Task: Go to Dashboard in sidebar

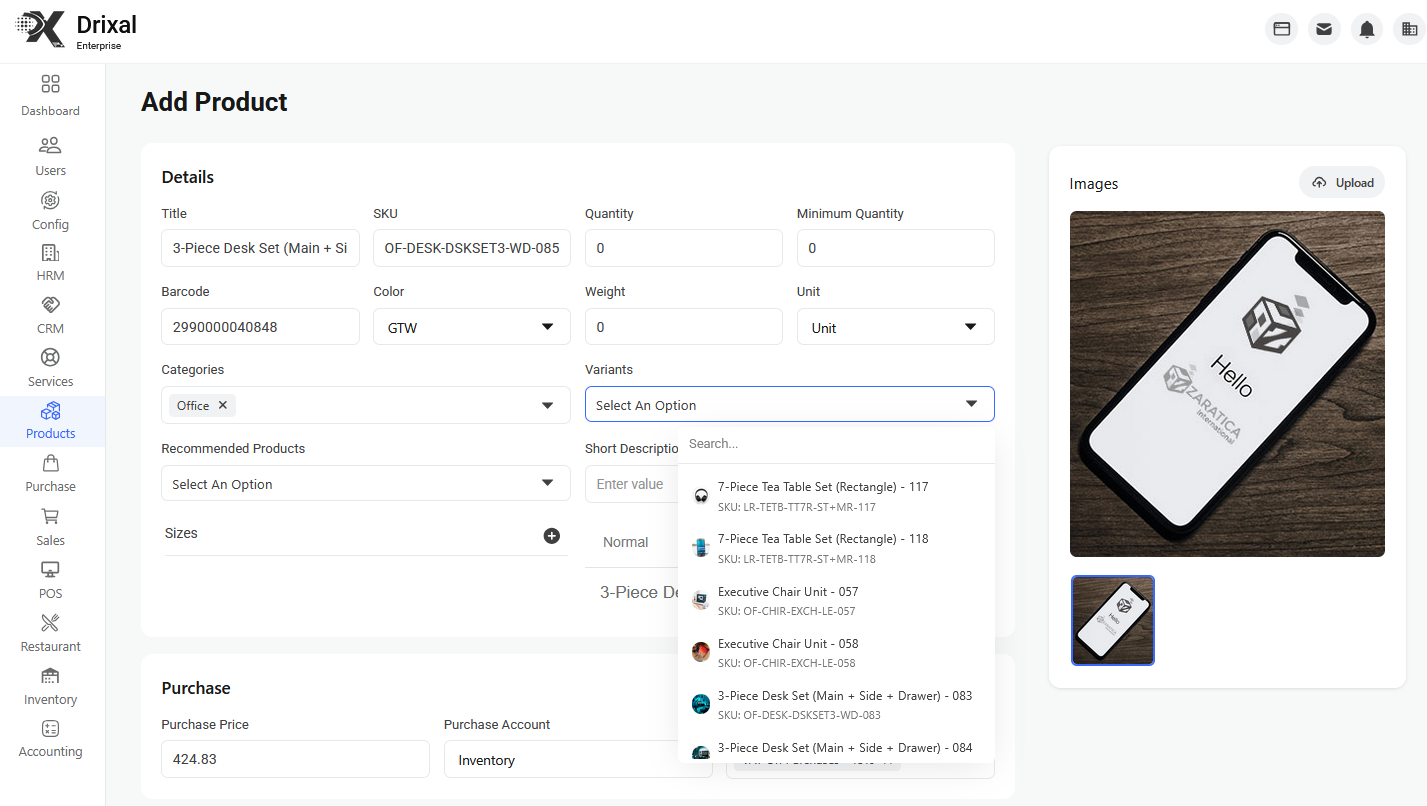Action: 50,95
